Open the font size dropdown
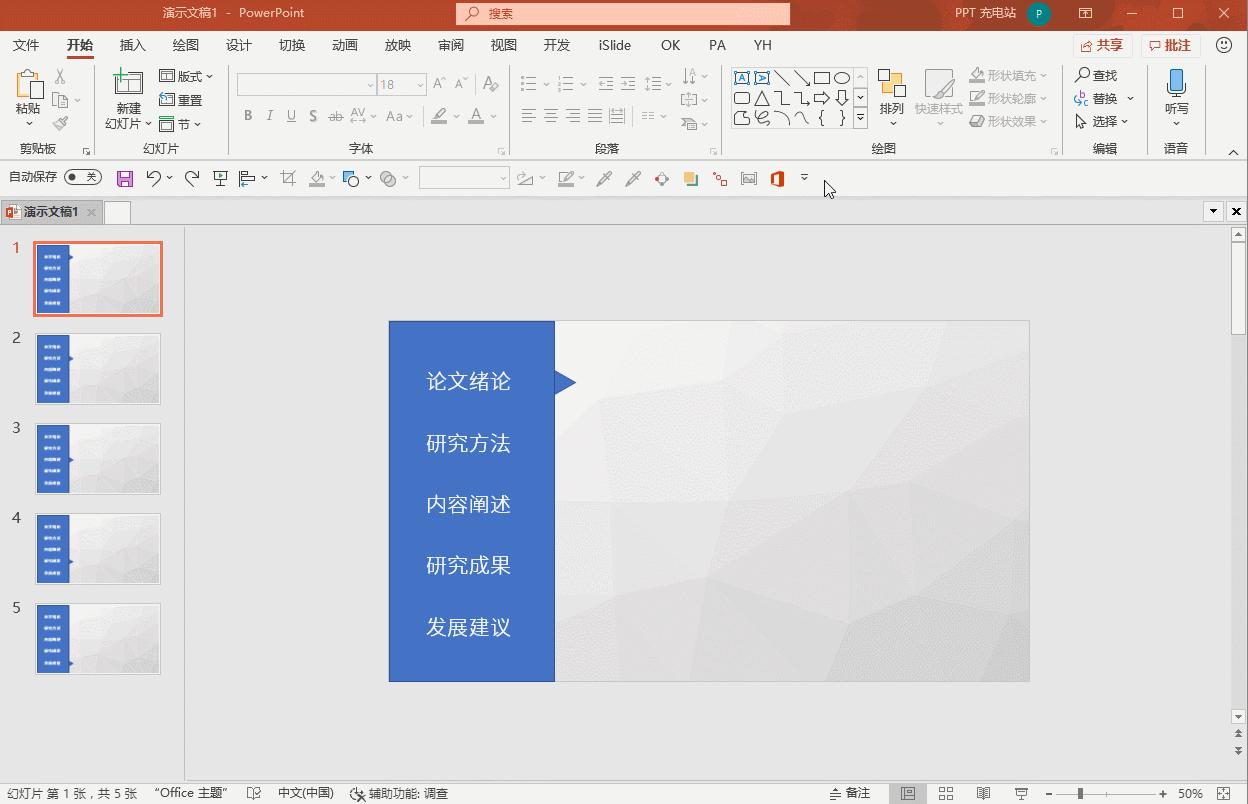The image size is (1248, 804). pyautogui.click(x=421, y=85)
